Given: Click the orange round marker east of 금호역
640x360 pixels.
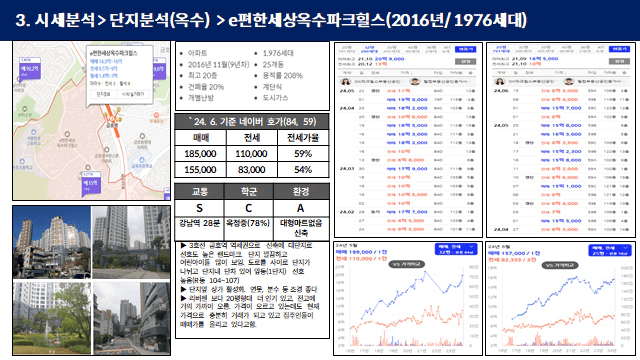Looking at the screenshot, I should click(156, 115).
